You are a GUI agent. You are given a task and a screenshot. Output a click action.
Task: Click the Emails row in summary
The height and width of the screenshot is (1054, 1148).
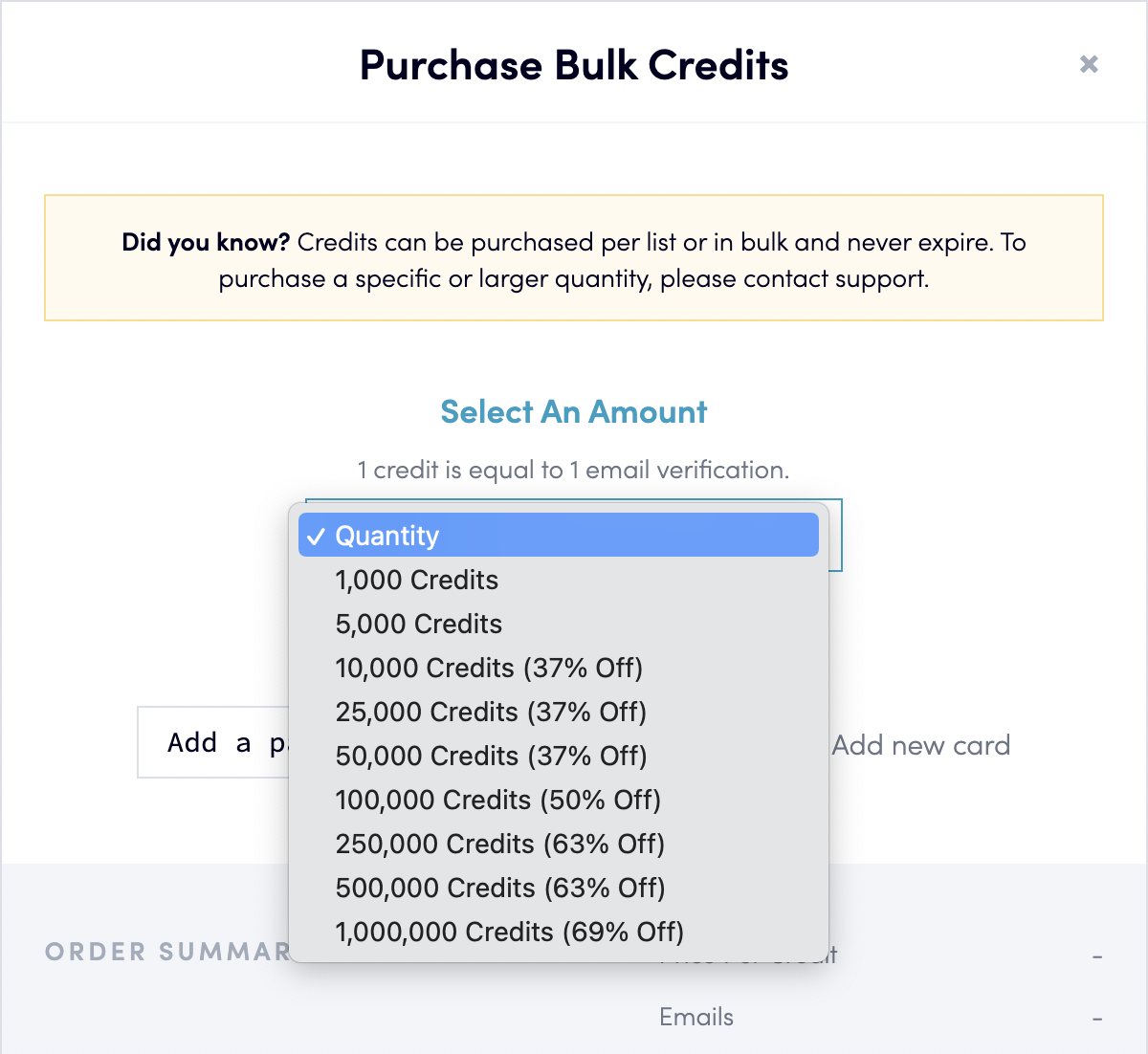click(696, 1017)
